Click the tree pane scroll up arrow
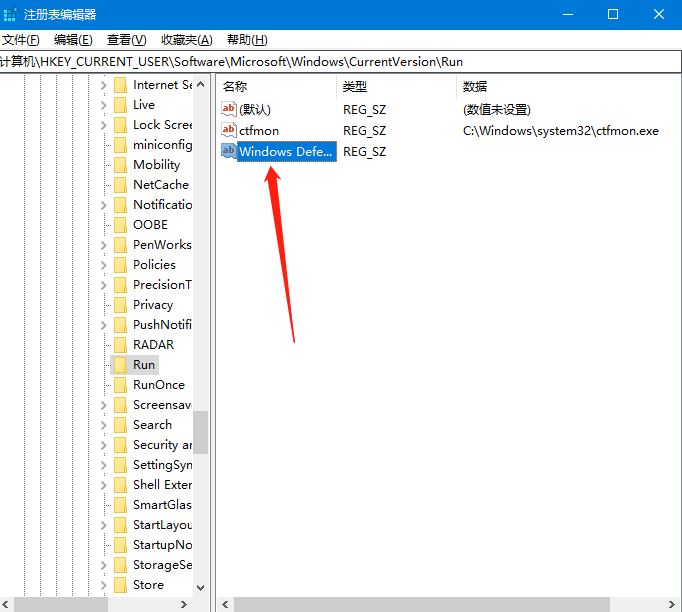Screen dimensions: 682x612 [x=201, y=84]
